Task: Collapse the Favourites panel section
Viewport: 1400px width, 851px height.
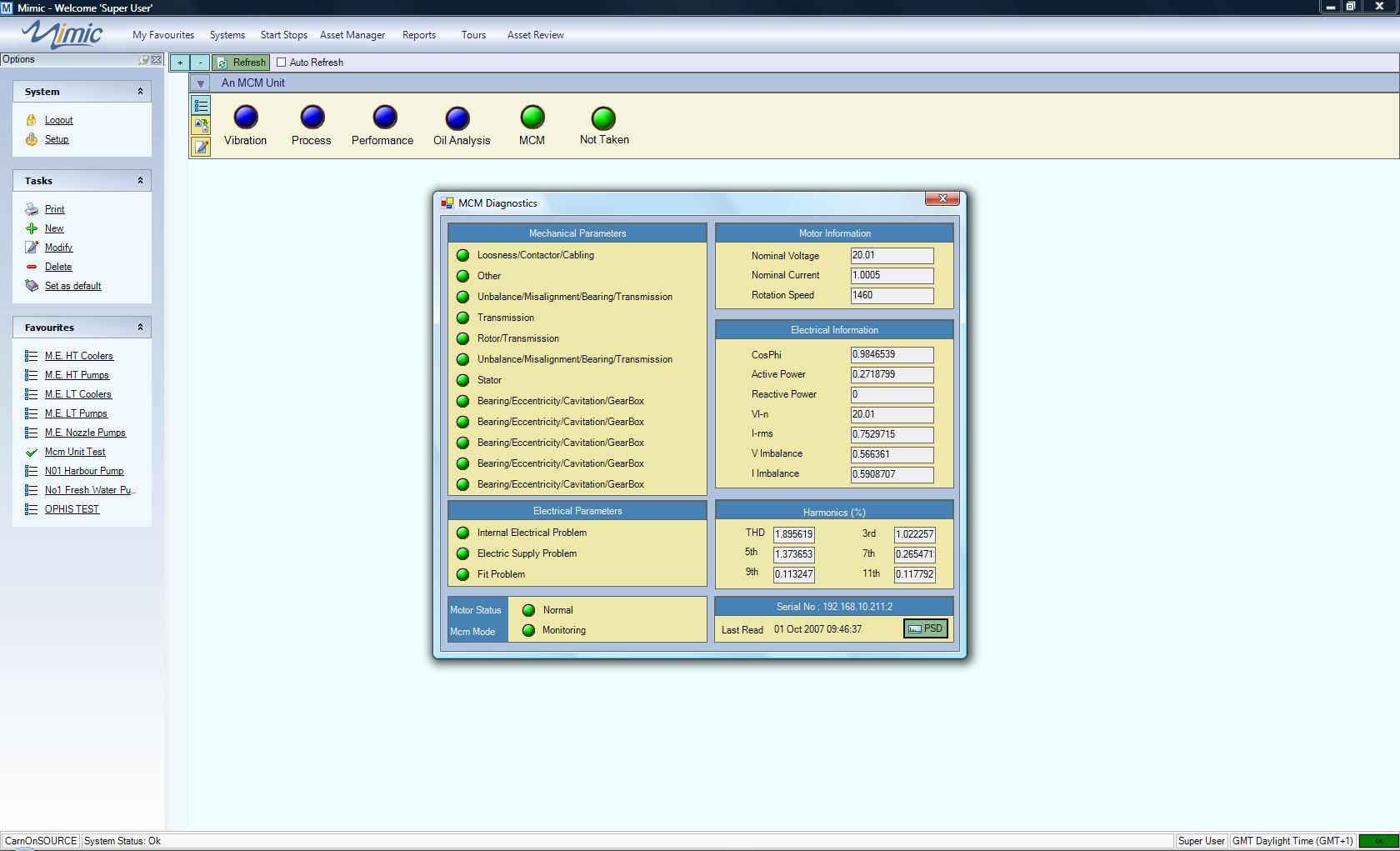Action: click(x=140, y=328)
